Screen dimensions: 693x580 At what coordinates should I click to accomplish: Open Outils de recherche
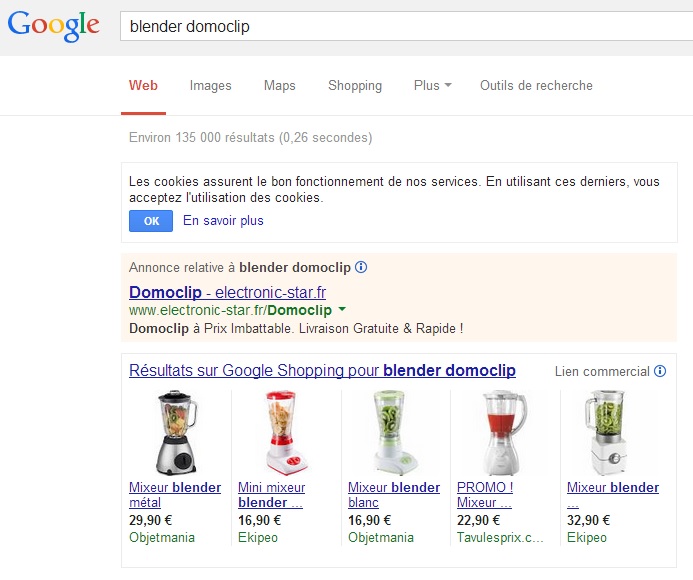point(536,85)
